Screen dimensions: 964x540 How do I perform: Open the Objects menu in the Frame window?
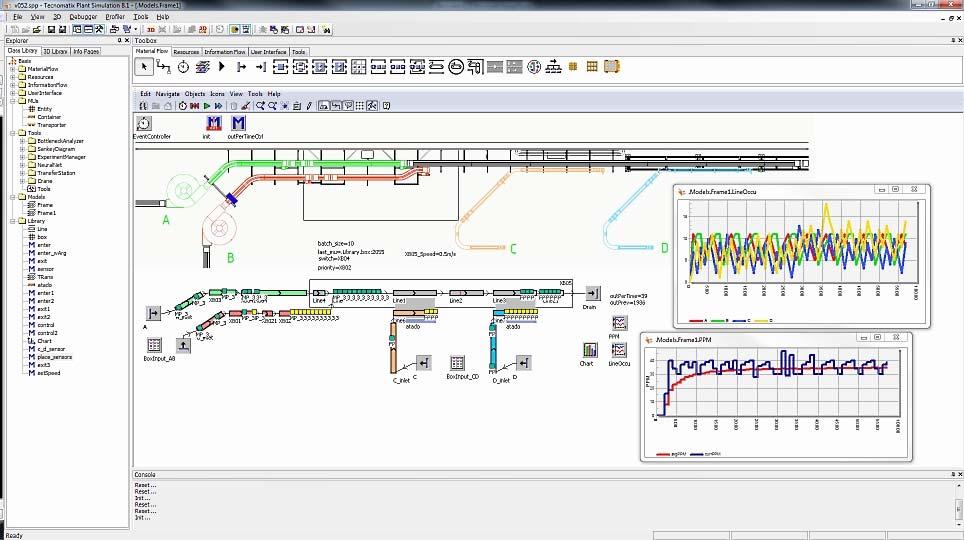click(195, 94)
